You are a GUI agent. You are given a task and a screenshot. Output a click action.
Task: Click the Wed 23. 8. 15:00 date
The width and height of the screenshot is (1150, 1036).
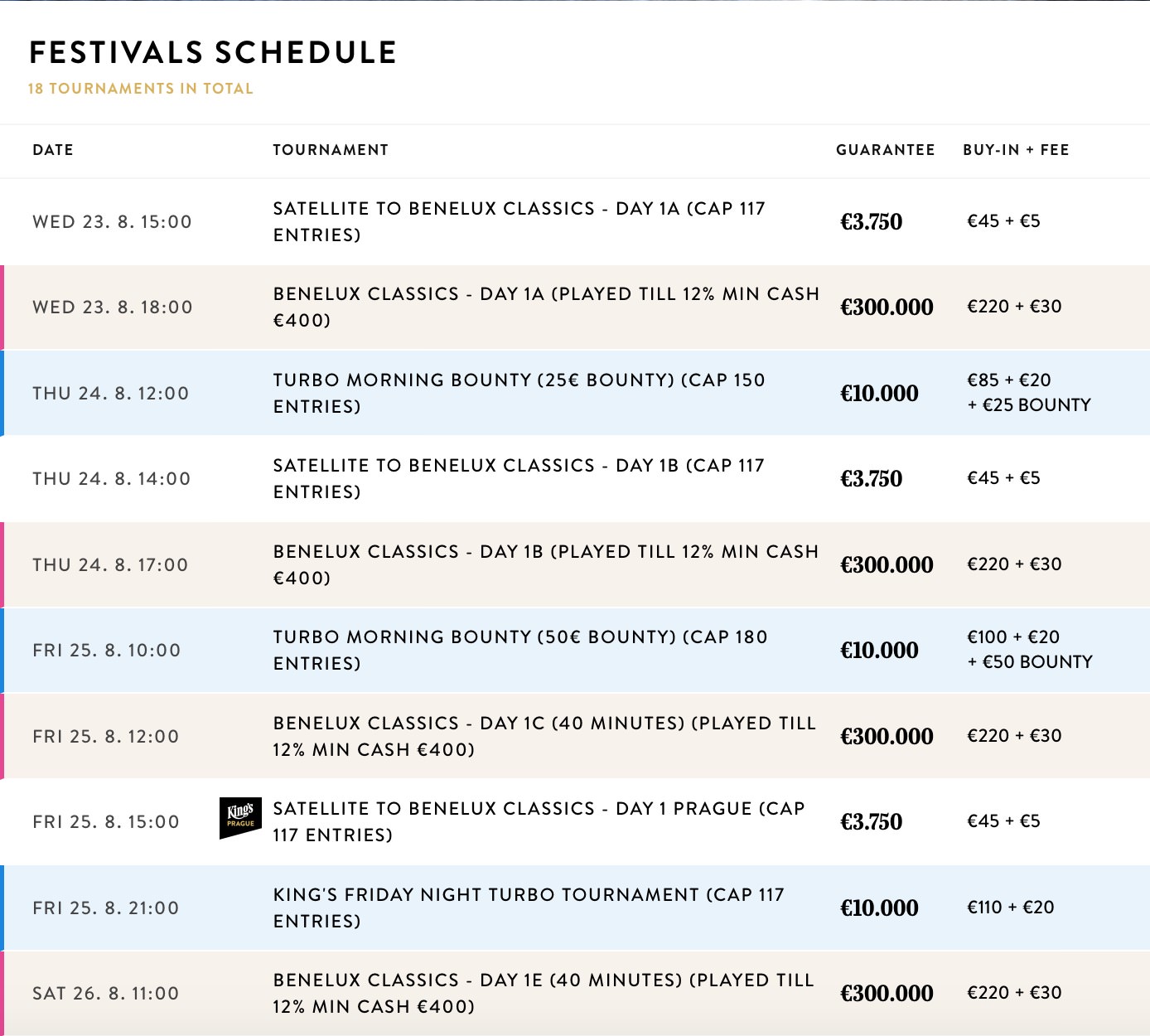click(112, 221)
